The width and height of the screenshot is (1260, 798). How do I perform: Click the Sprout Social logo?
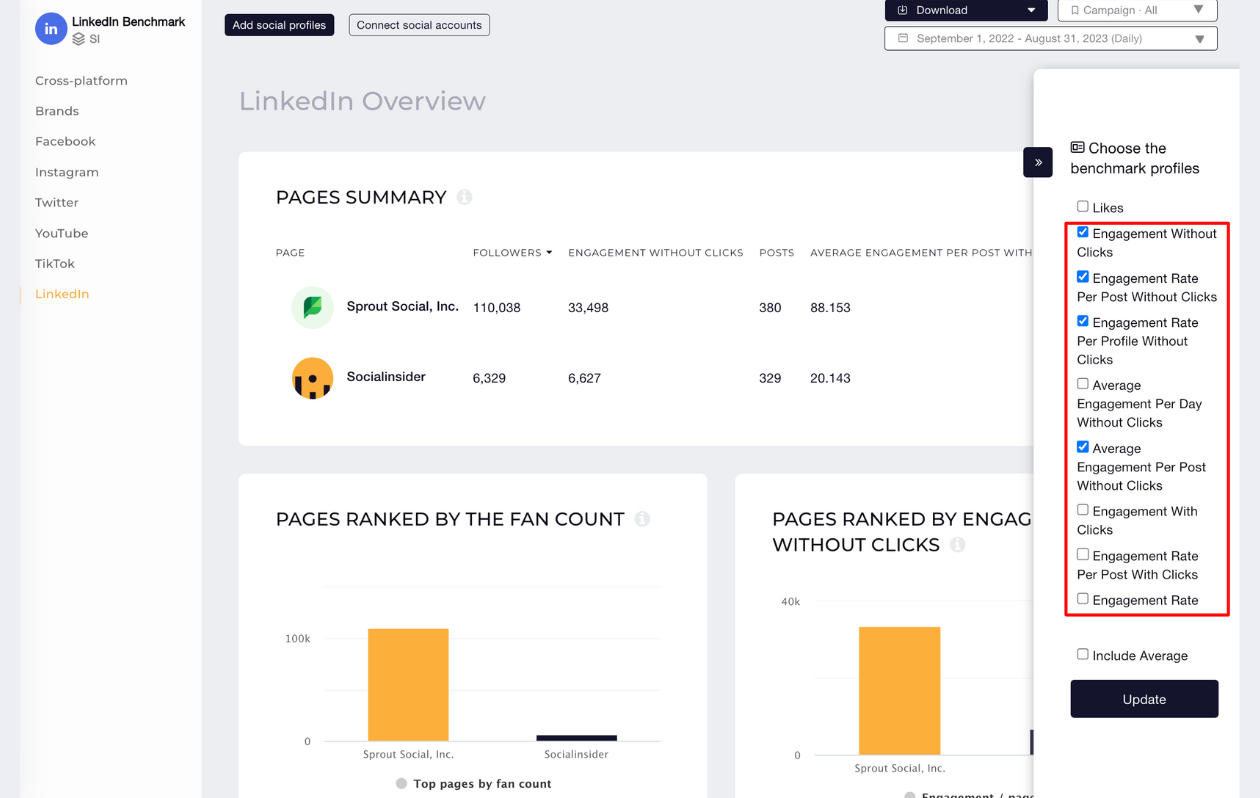pos(312,308)
